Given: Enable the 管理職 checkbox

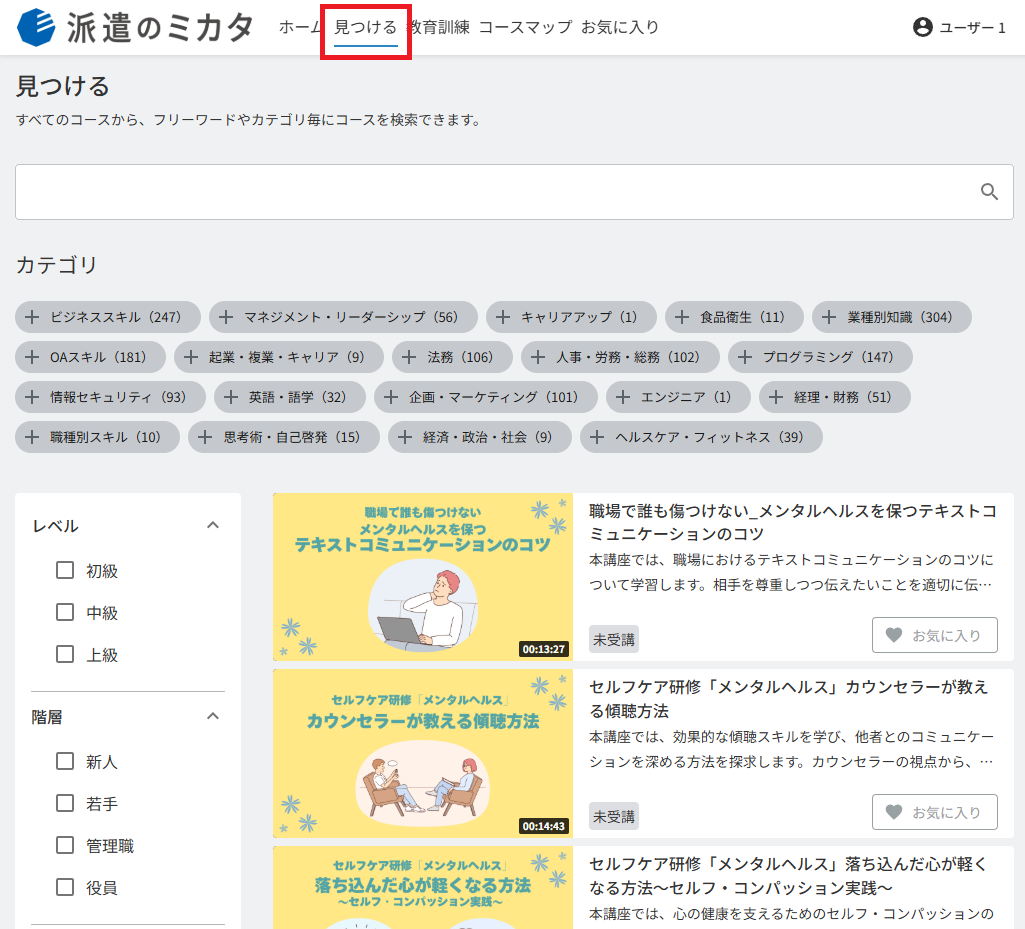Looking at the screenshot, I should 65,845.
